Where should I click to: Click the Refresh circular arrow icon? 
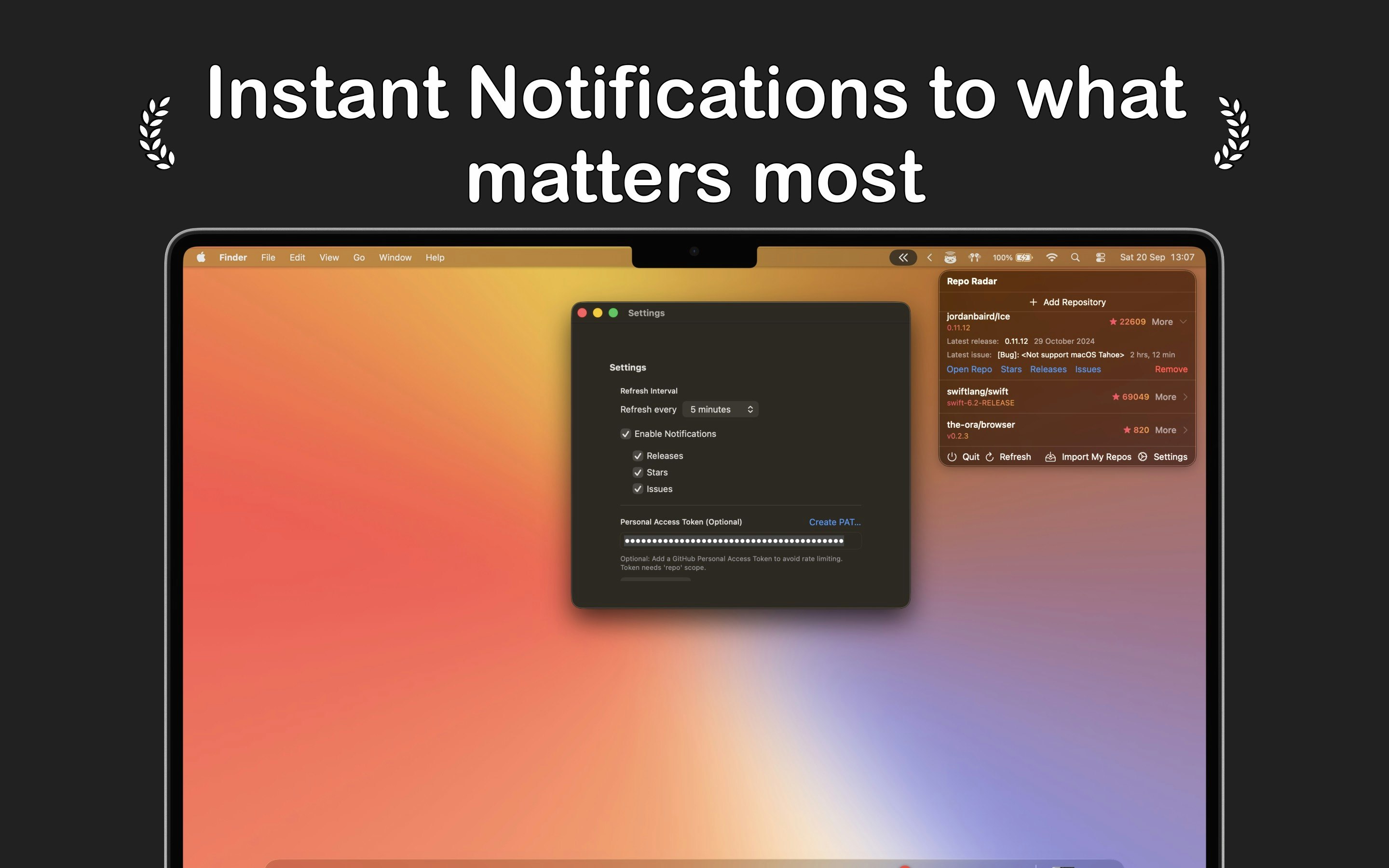[x=990, y=457]
